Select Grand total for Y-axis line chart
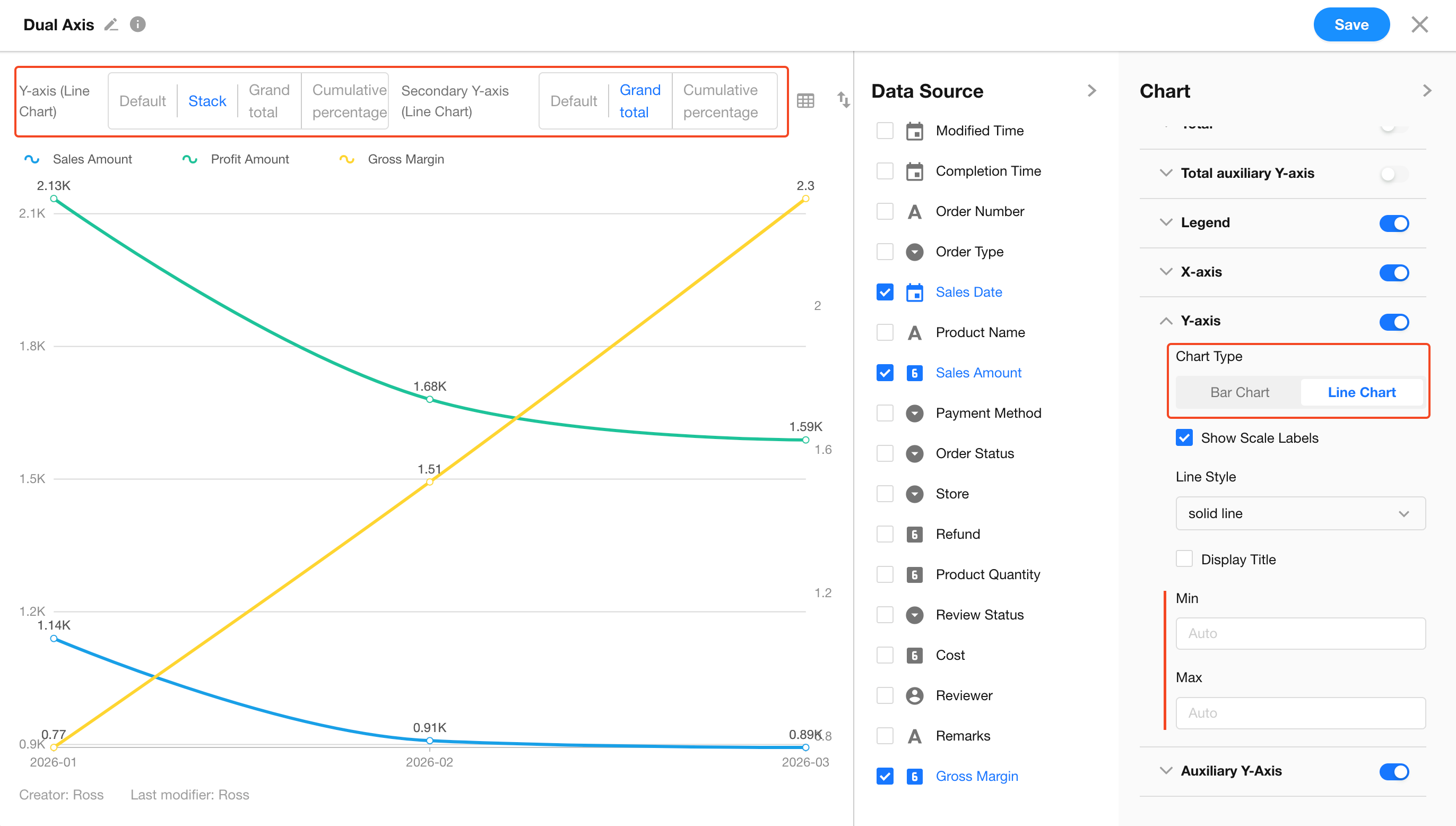The width and height of the screenshot is (1456, 826). coord(268,101)
